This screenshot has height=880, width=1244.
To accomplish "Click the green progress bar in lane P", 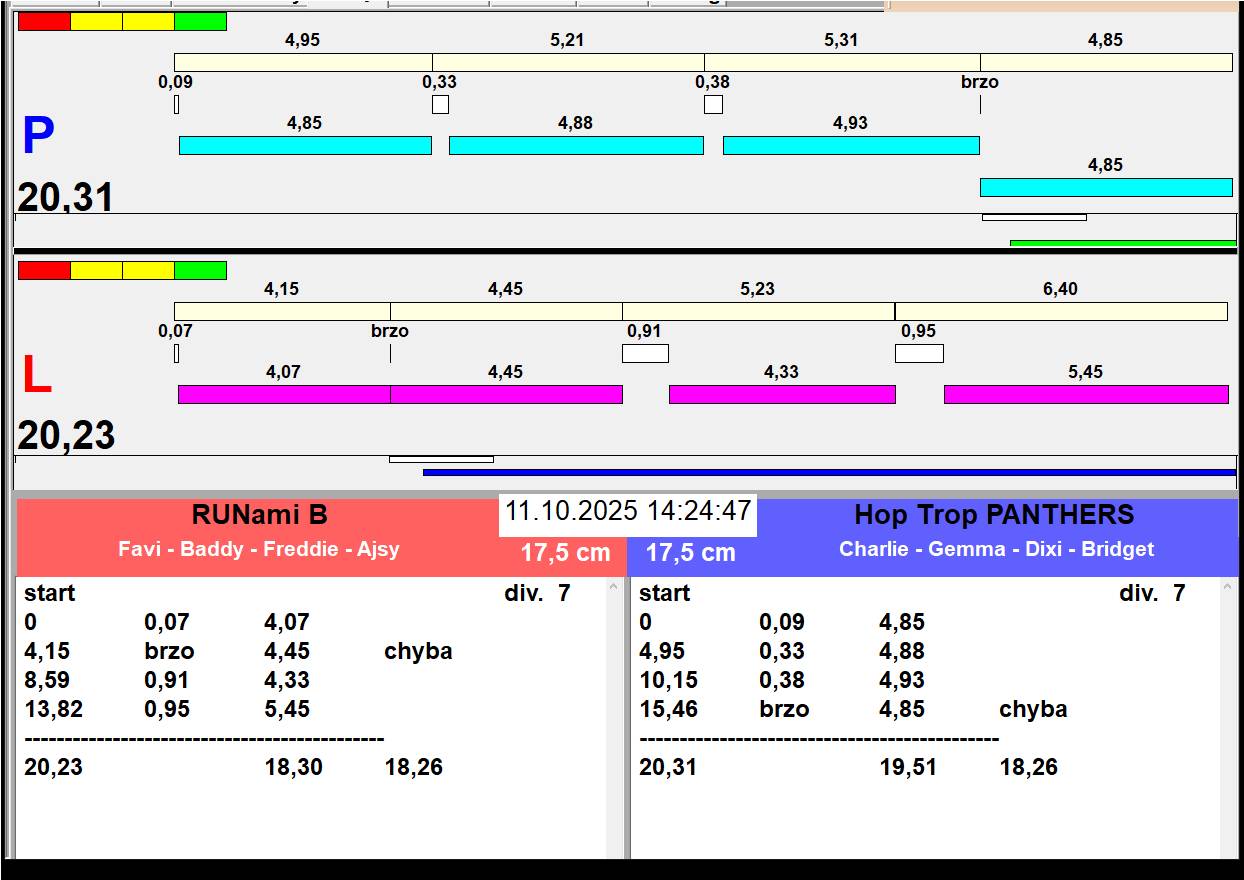I will click(1123, 243).
